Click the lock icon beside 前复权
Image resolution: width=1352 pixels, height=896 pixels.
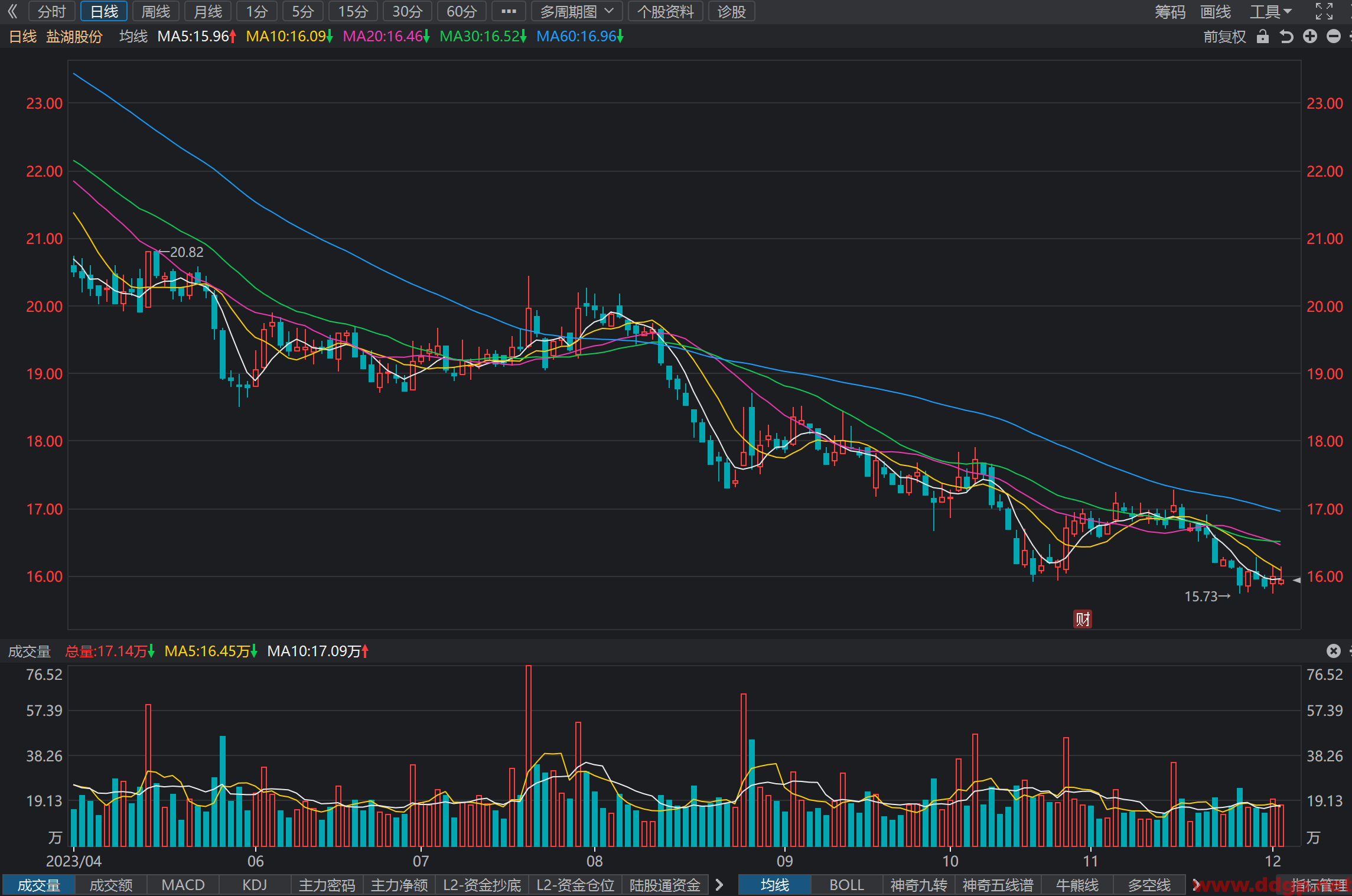tap(1262, 37)
